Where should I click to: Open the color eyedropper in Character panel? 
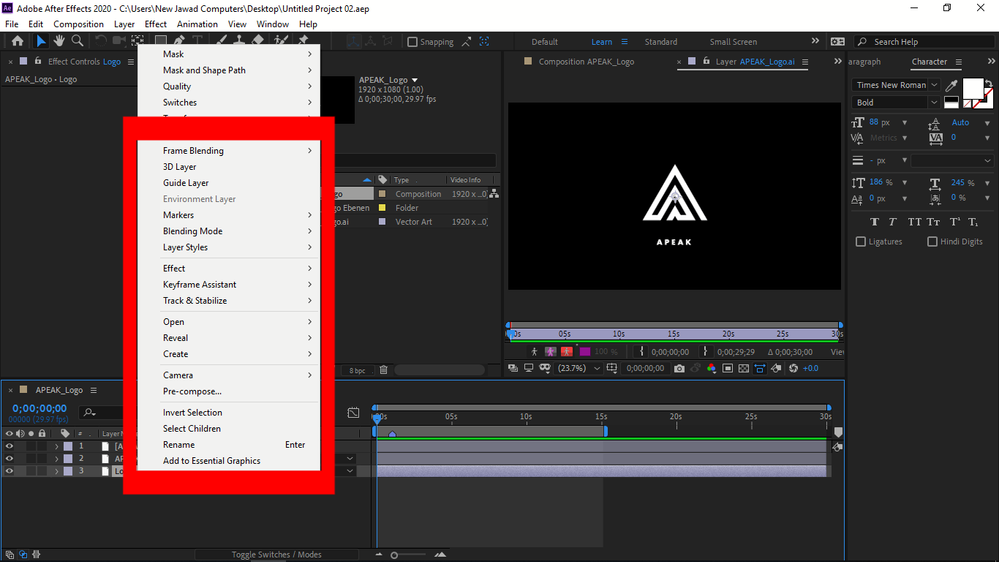coord(952,86)
